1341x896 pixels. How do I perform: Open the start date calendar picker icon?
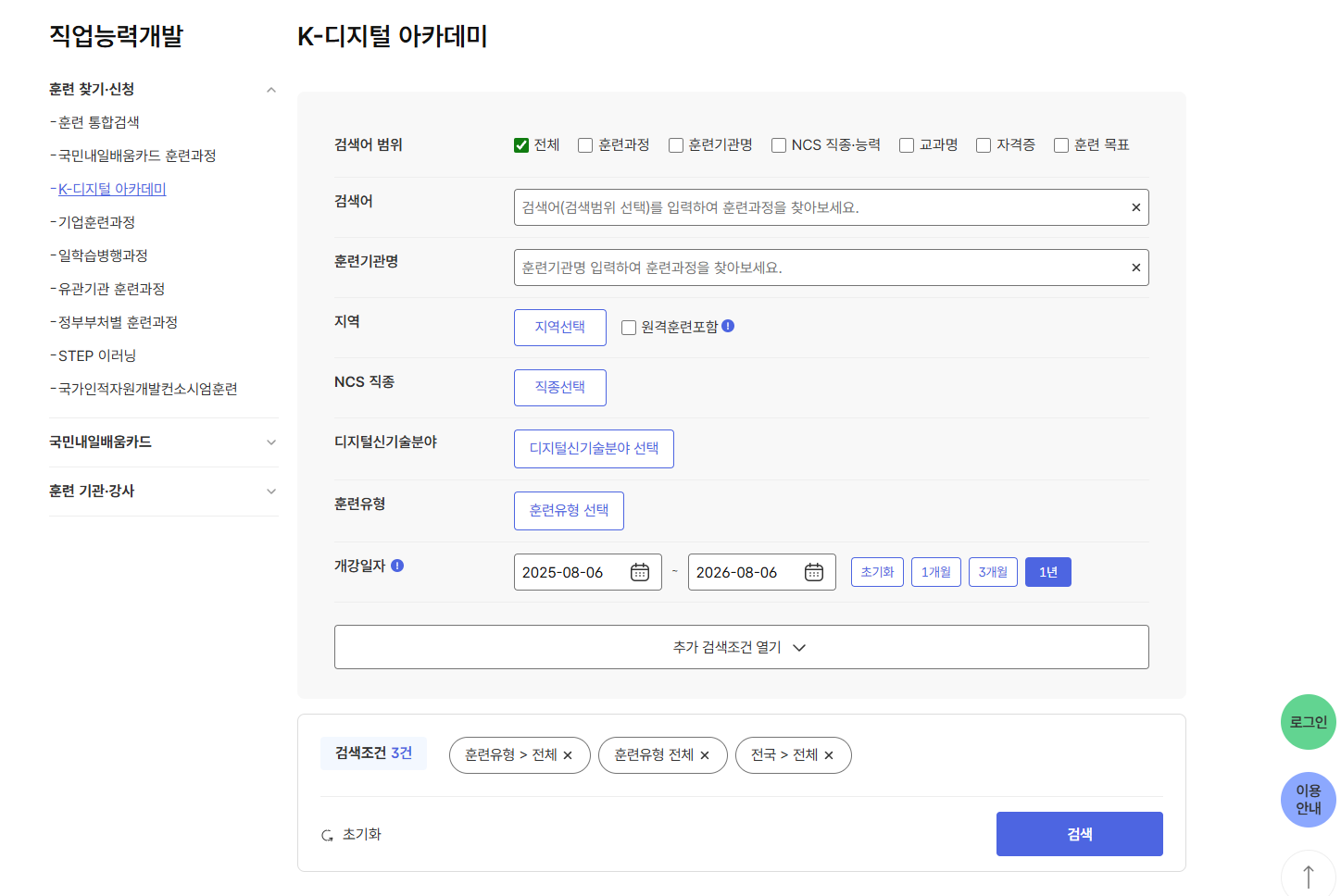[640, 572]
